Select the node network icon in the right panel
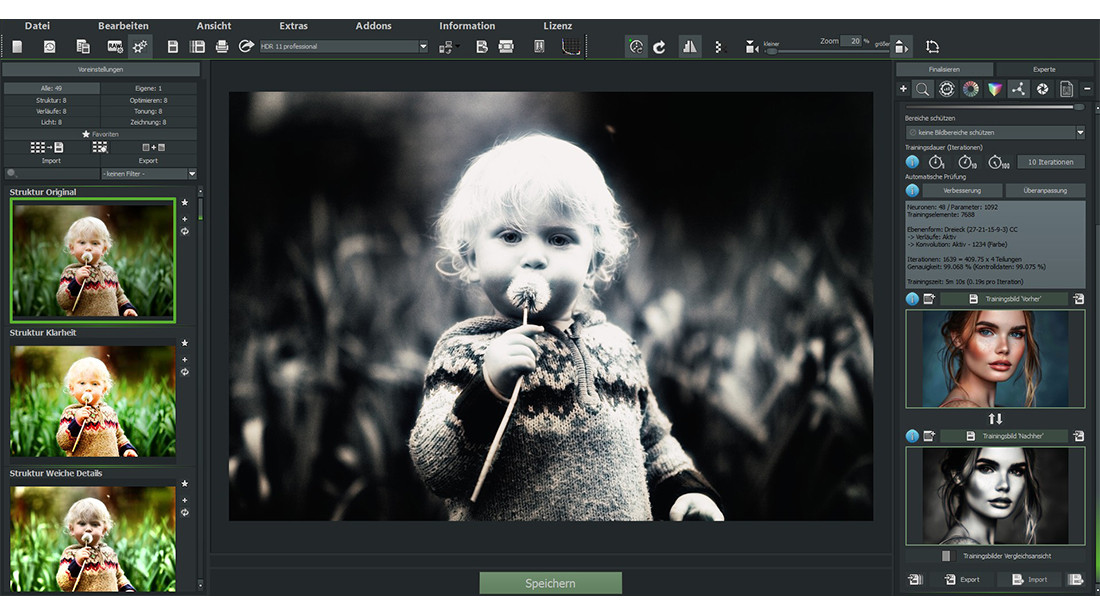 [x=1018, y=89]
